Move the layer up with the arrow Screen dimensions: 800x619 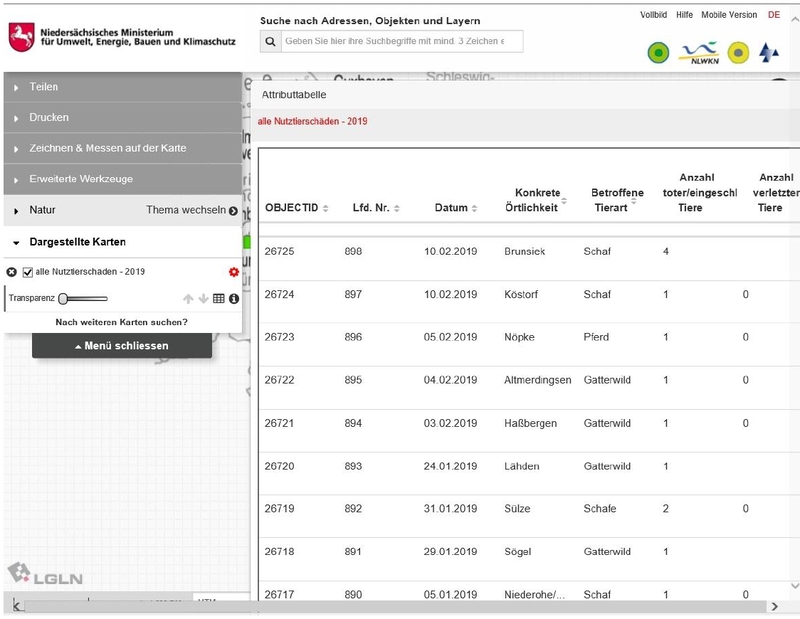click(x=188, y=298)
